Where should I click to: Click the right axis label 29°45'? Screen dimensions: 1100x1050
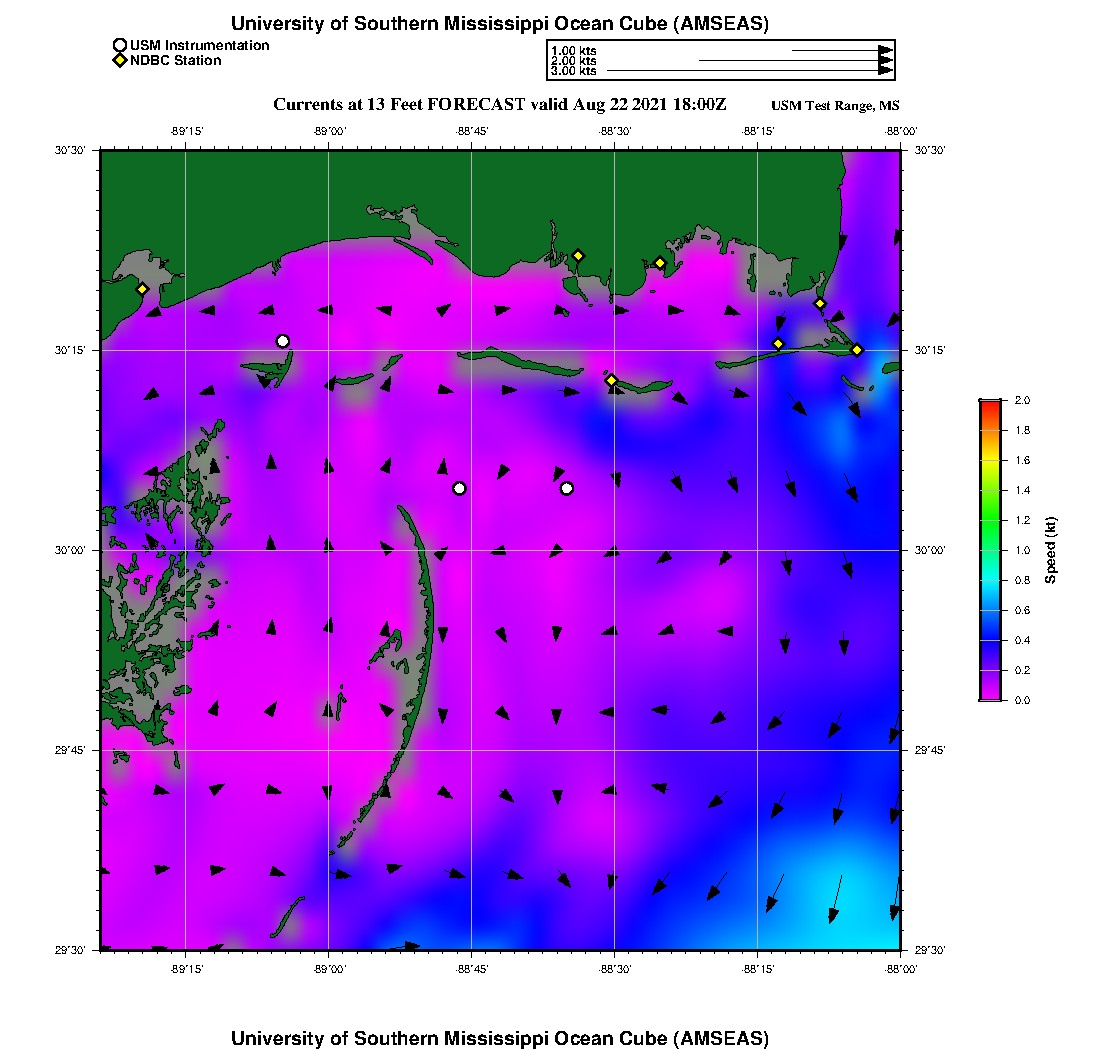[x=930, y=750]
